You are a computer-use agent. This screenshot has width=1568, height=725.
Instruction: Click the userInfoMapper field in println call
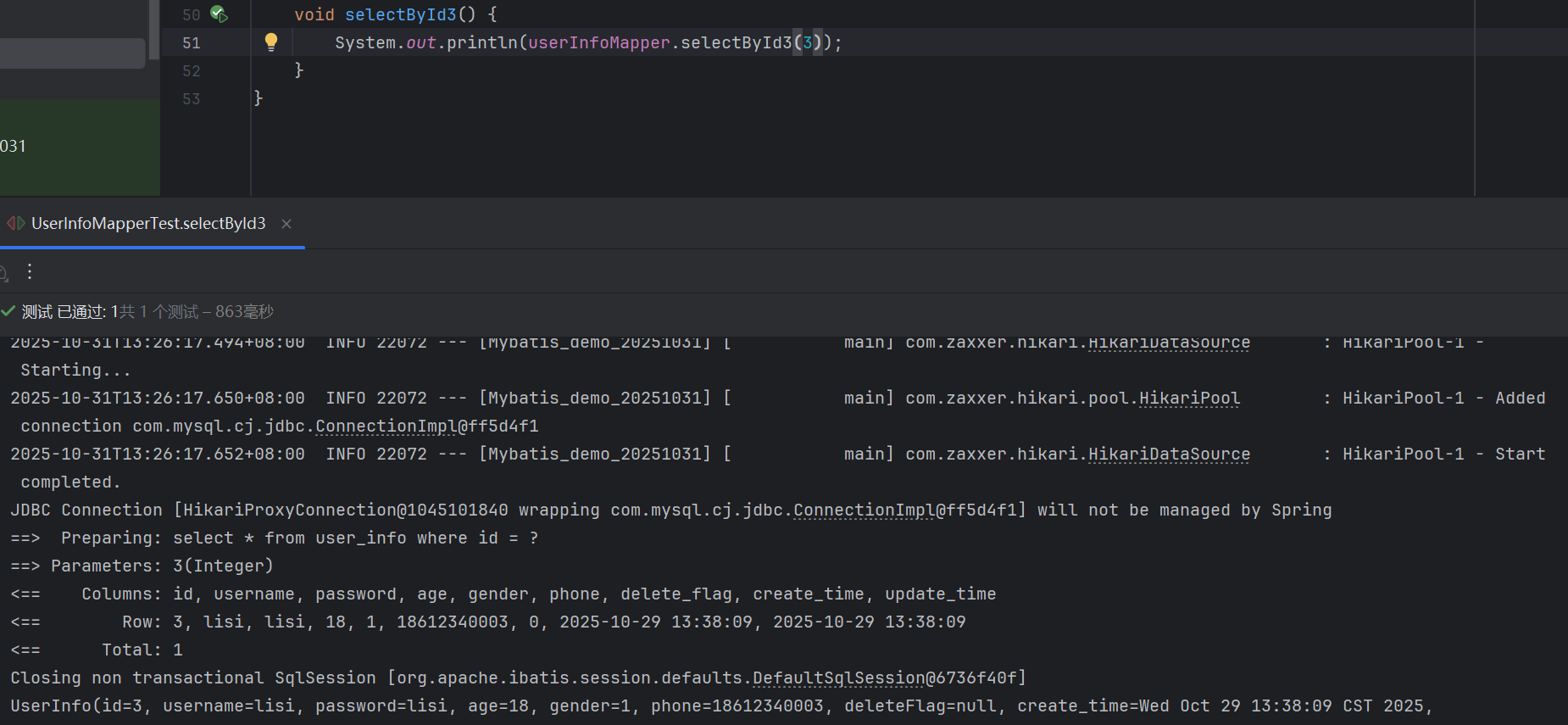point(598,42)
